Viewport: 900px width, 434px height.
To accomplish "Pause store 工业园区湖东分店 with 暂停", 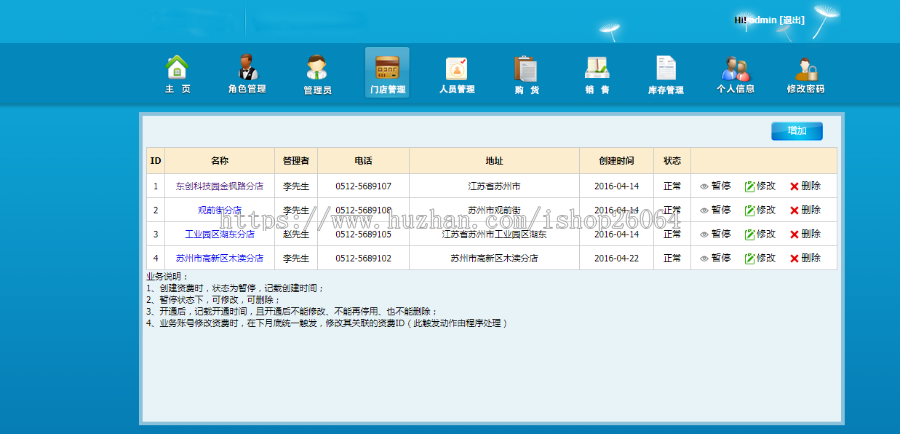I will pos(715,234).
